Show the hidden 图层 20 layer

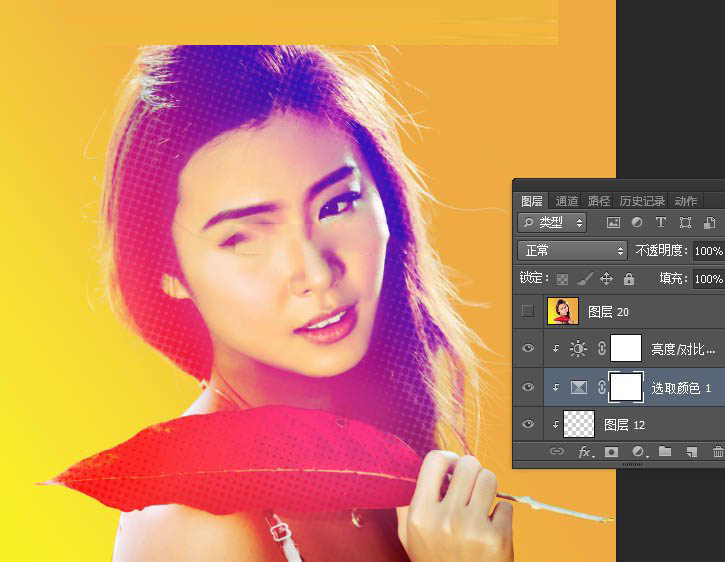(528, 311)
